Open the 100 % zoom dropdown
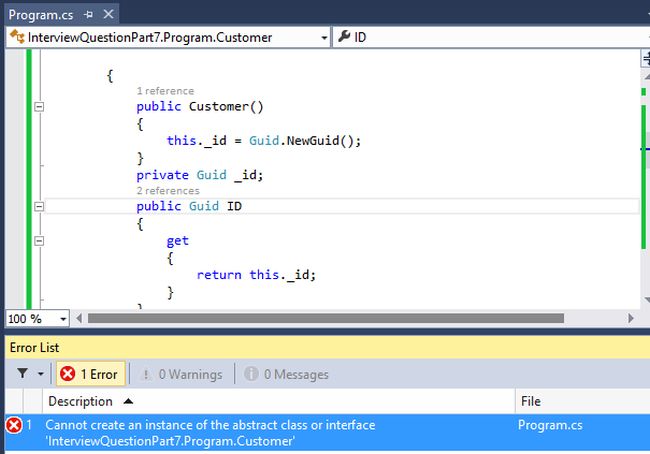The height and width of the screenshot is (454, 650). [63, 319]
